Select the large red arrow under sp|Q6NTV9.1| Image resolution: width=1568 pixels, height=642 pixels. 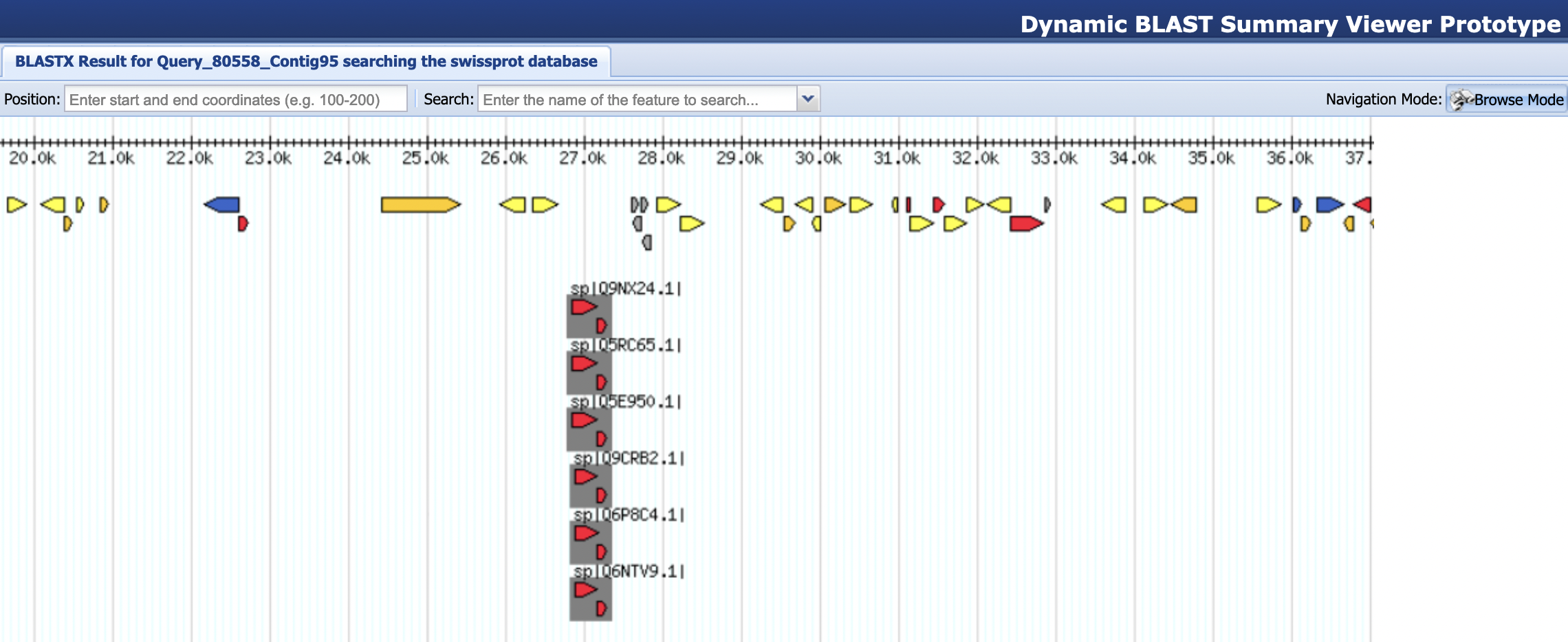click(586, 589)
